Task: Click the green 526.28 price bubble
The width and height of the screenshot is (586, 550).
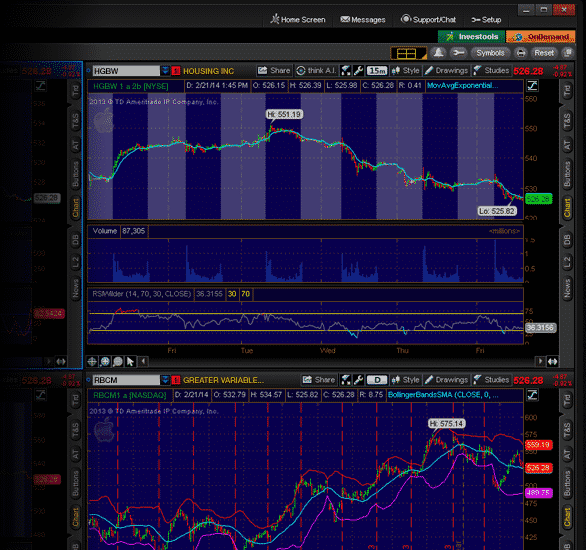Action: (x=539, y=199)
